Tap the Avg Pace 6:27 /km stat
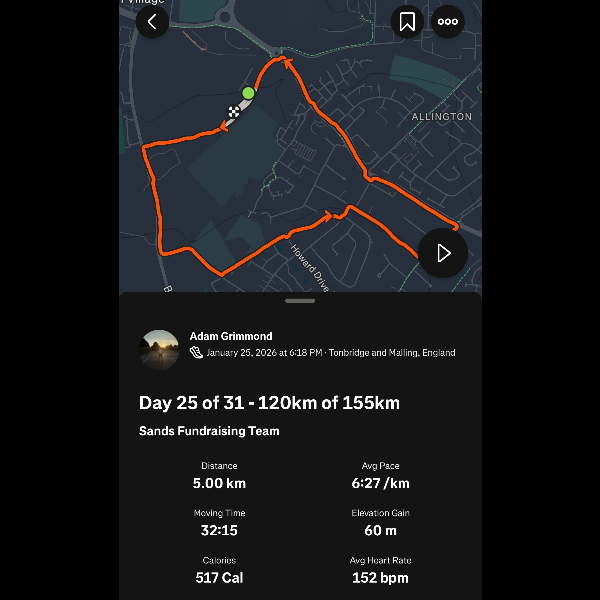This screenshot has height=600, width=600. [x=380, y=475]
